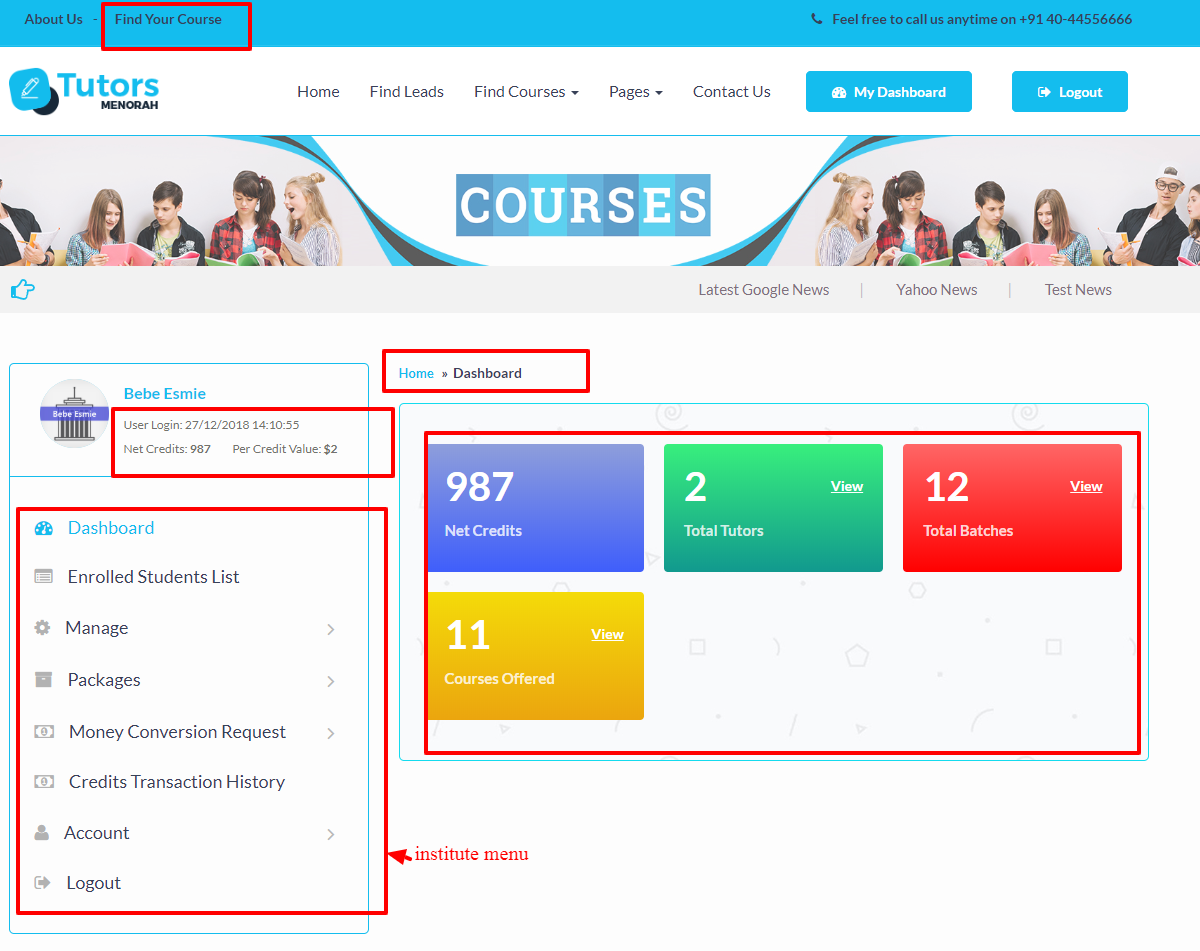The width and height of the screenshot is (1200, 951).
Task: Click the Manage gear icon
Action: [42, 628]
